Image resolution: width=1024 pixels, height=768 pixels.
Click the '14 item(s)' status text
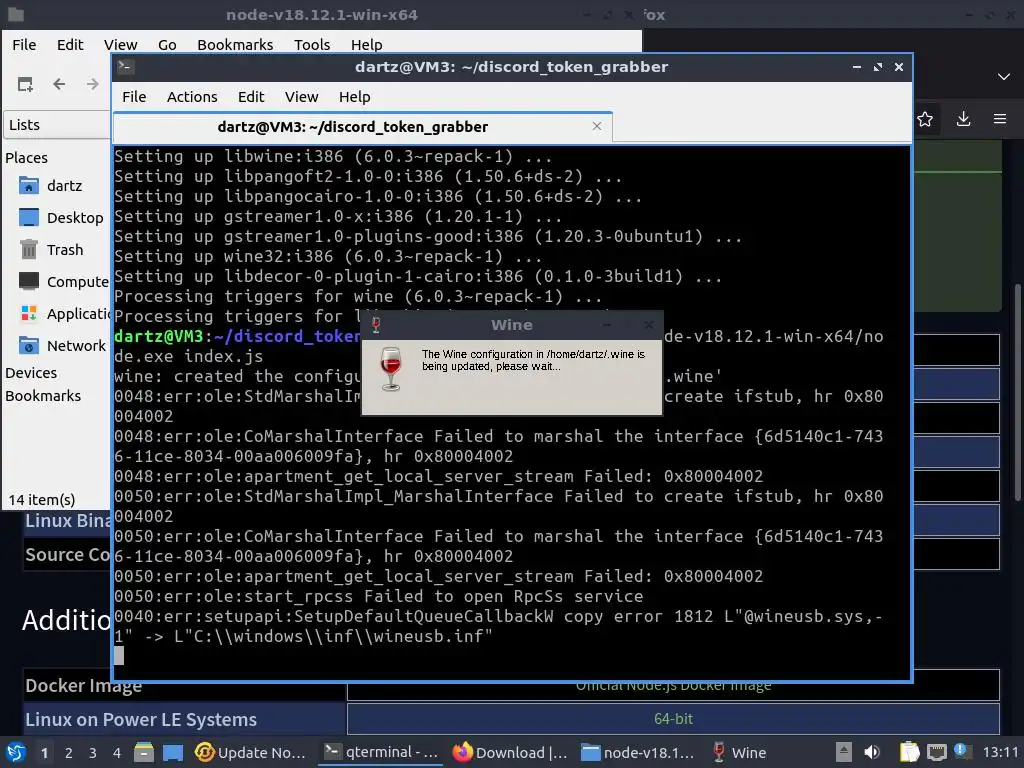coord(42,500)
